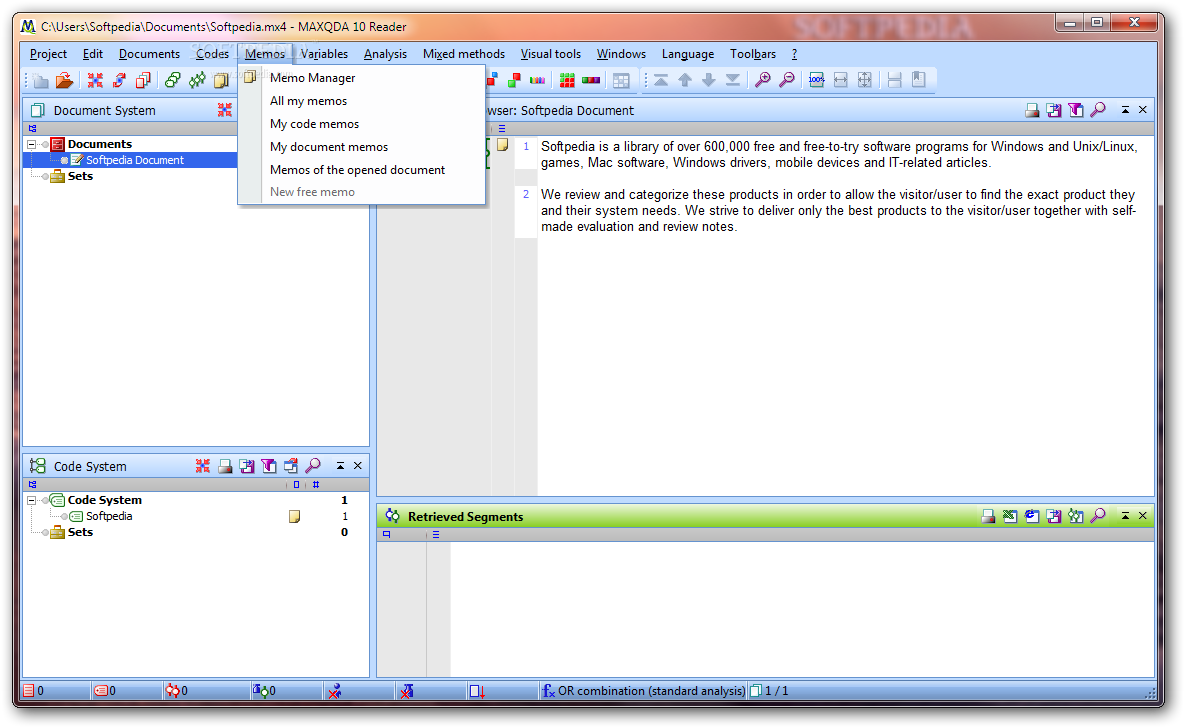Click the Documents root tree label
Screen dimensions: 1185x728
point(100,144)
